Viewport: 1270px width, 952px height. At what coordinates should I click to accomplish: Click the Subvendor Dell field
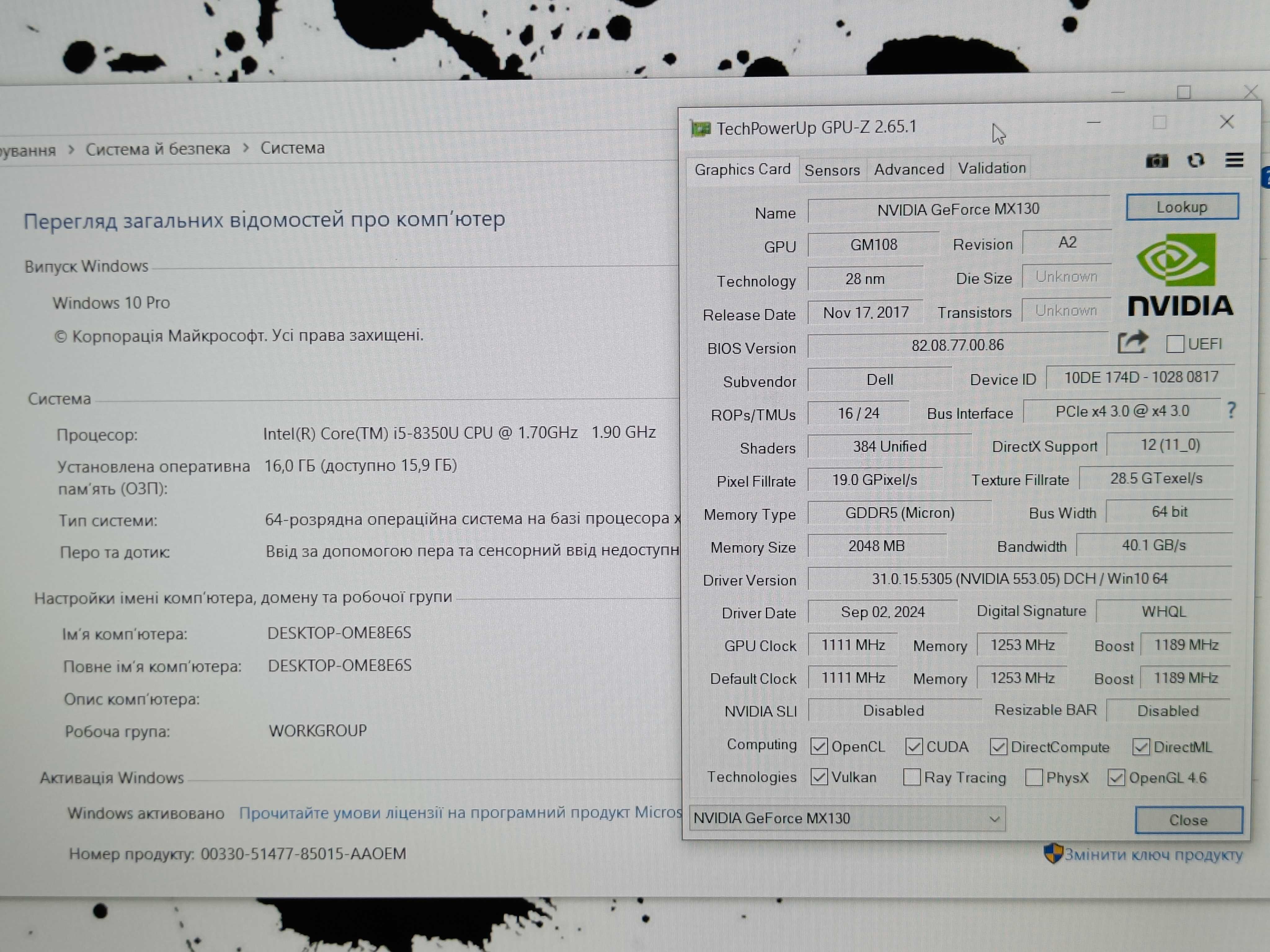(880, 380)
